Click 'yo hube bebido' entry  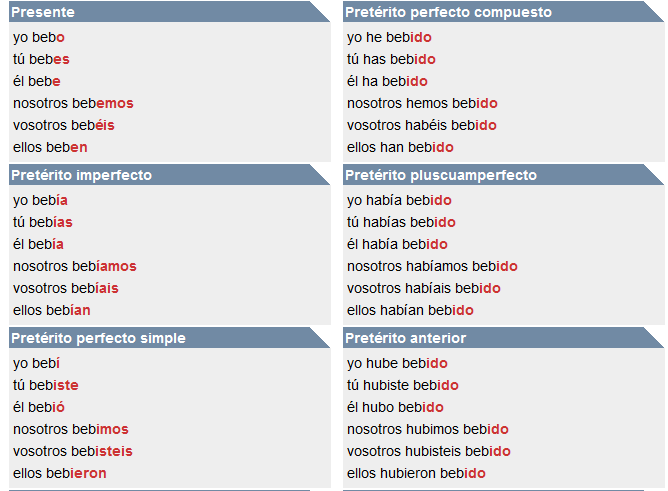pos(397,363)
